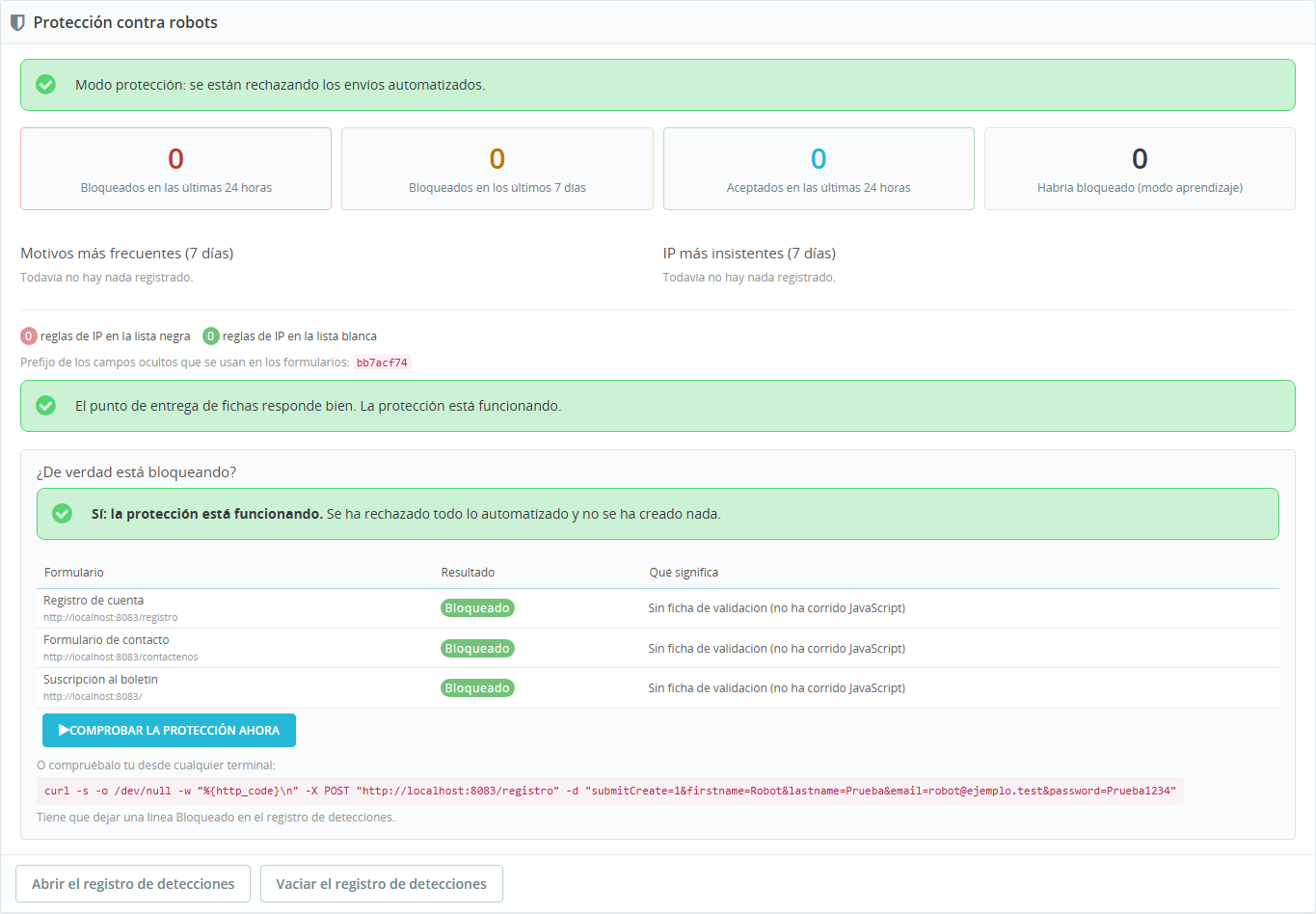Click the ¿De verdad está bloqueando? heading
This screenshot has width=1316, height=914.
(x=136, y=472)
